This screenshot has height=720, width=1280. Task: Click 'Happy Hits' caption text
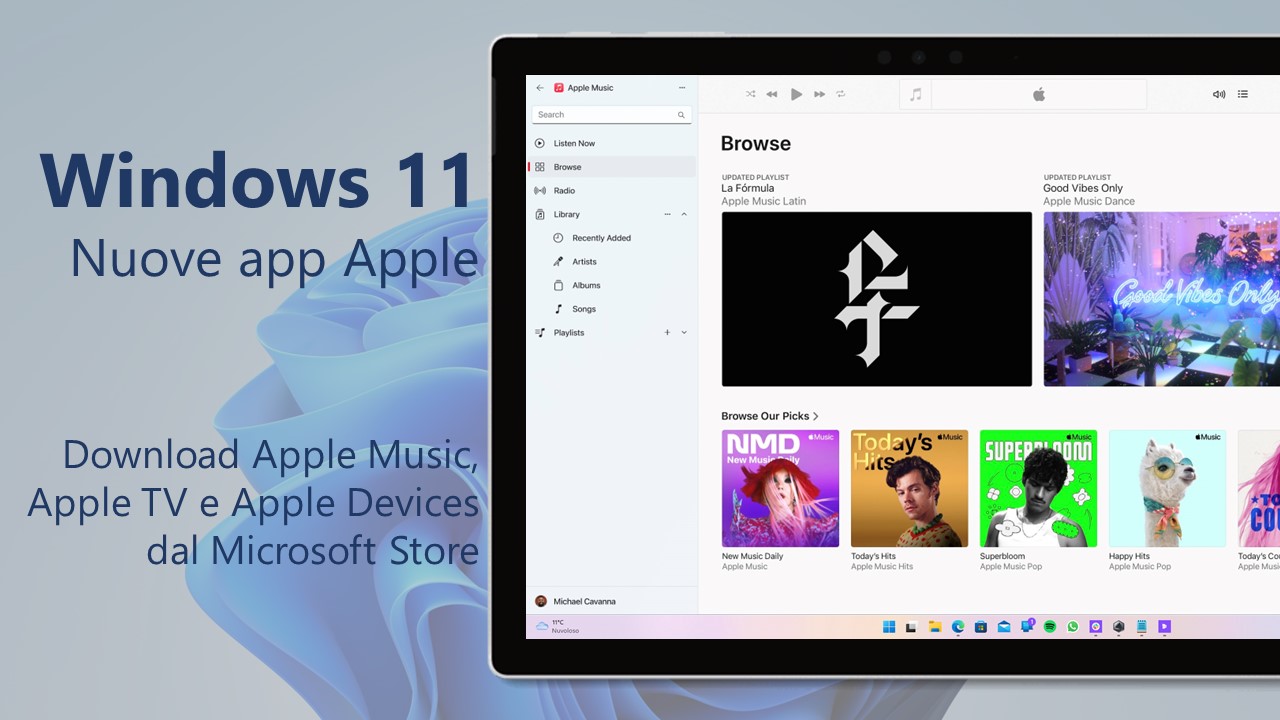pos(1129,556)
